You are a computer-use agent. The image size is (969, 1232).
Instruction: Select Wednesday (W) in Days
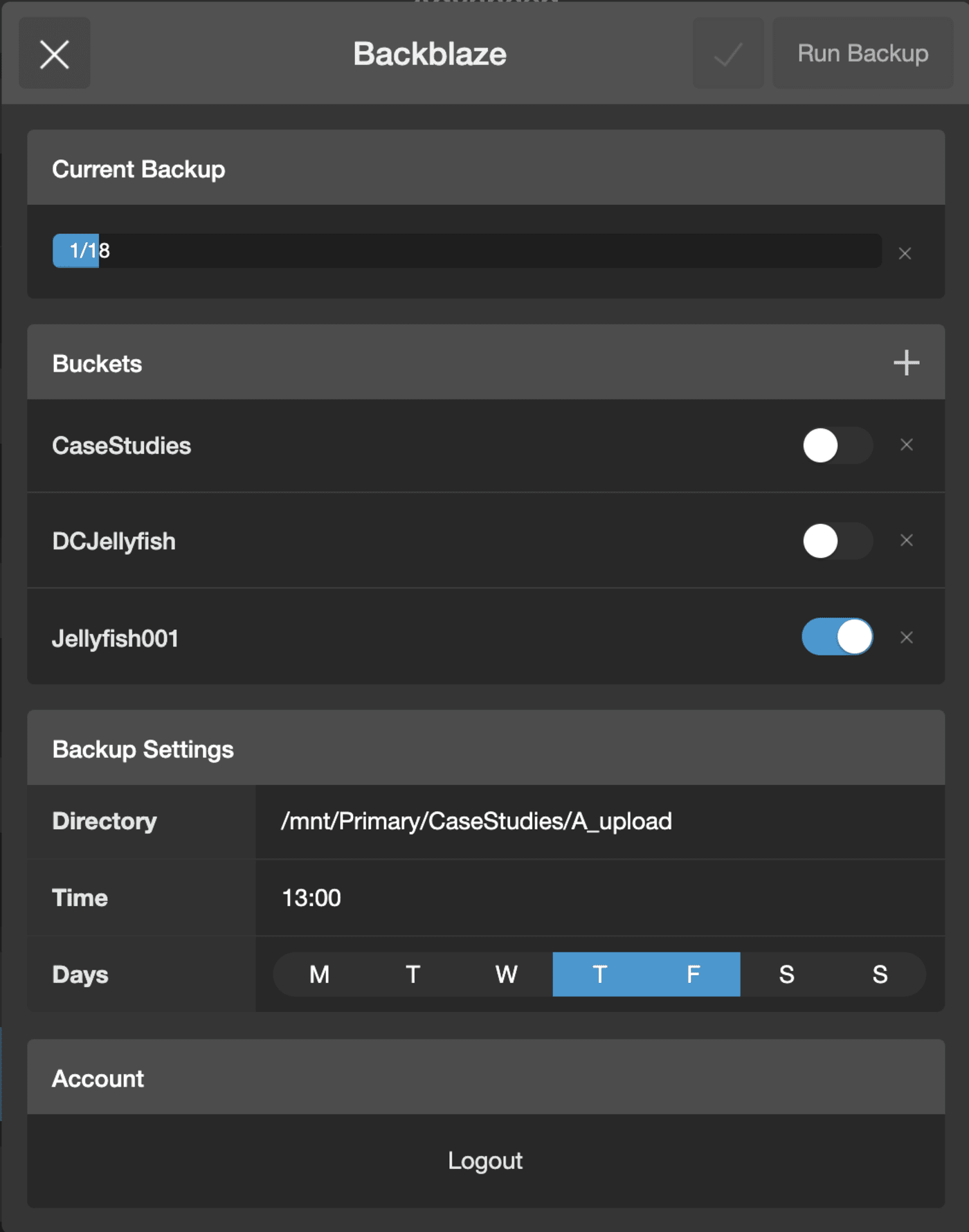[x=507, y=975]
